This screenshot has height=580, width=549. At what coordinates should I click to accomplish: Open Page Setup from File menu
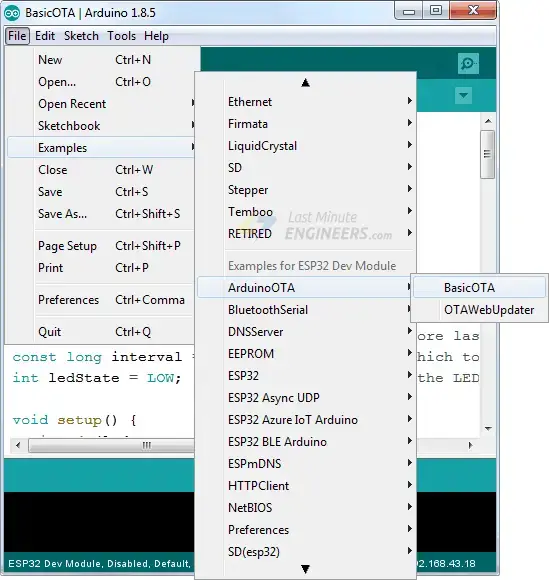[x=101, y=246]
